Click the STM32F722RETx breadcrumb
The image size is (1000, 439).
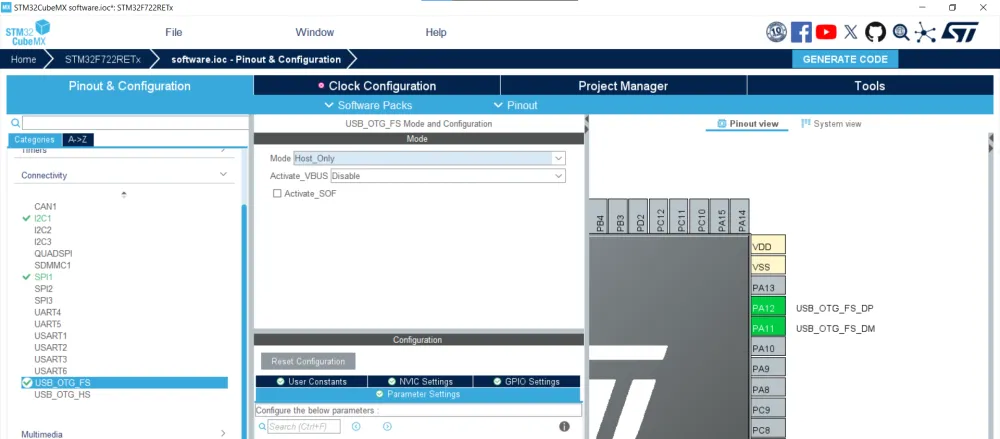103,59
